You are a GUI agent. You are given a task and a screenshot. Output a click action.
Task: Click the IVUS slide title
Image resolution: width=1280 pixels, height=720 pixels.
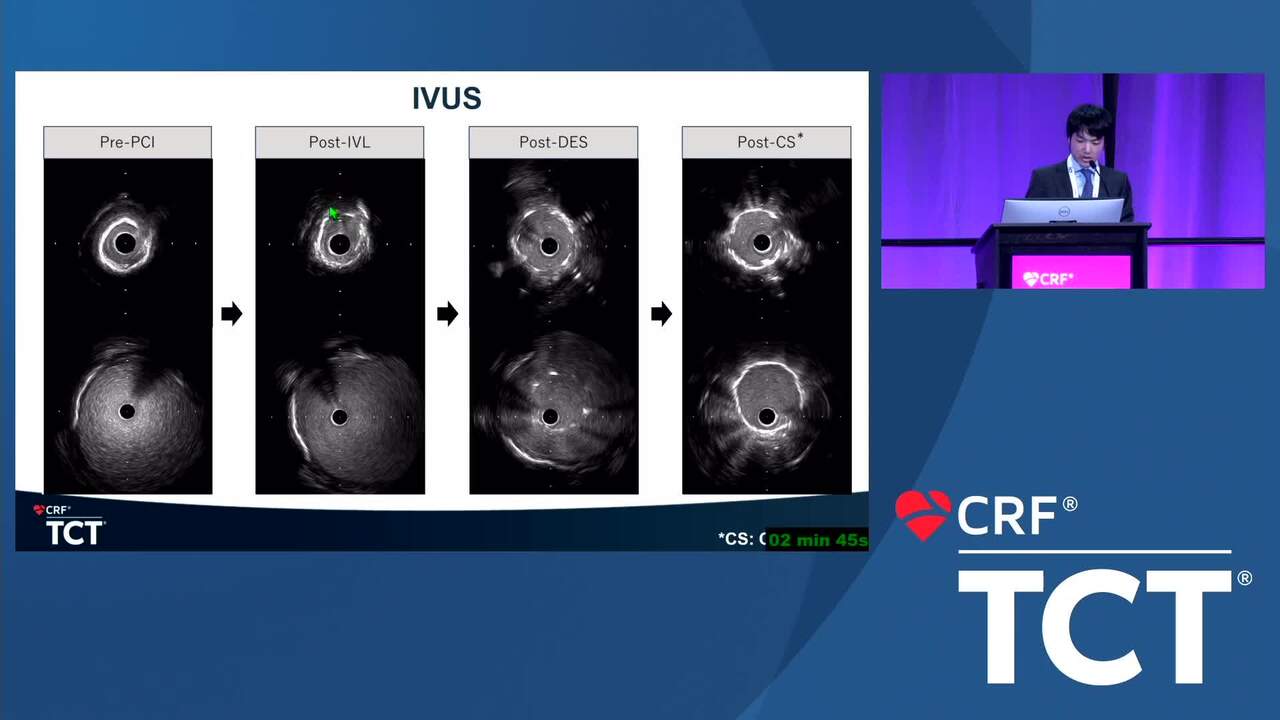click(446, 98)
